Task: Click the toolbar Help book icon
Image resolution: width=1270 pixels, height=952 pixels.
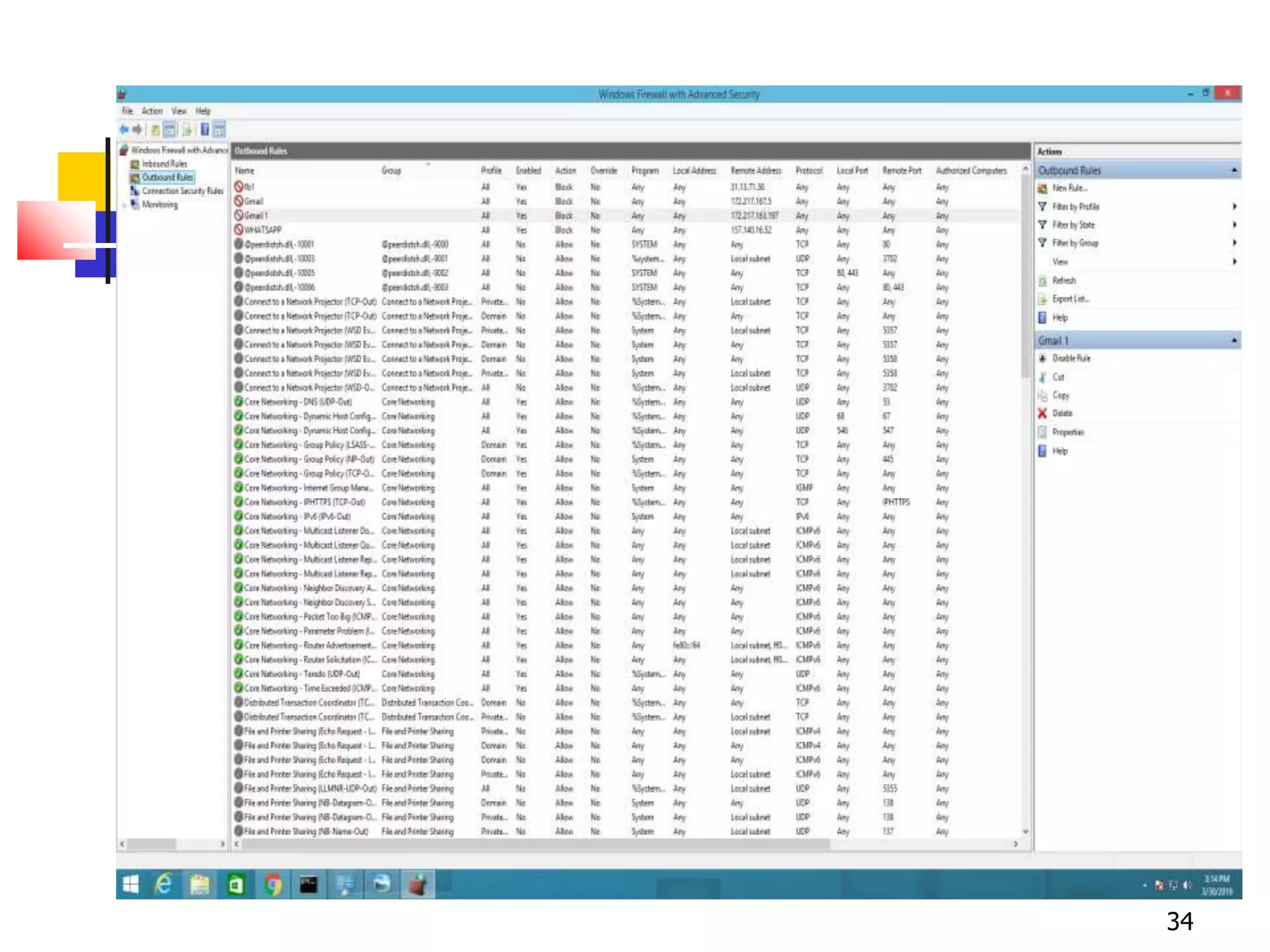Action: tap(204, 130)
